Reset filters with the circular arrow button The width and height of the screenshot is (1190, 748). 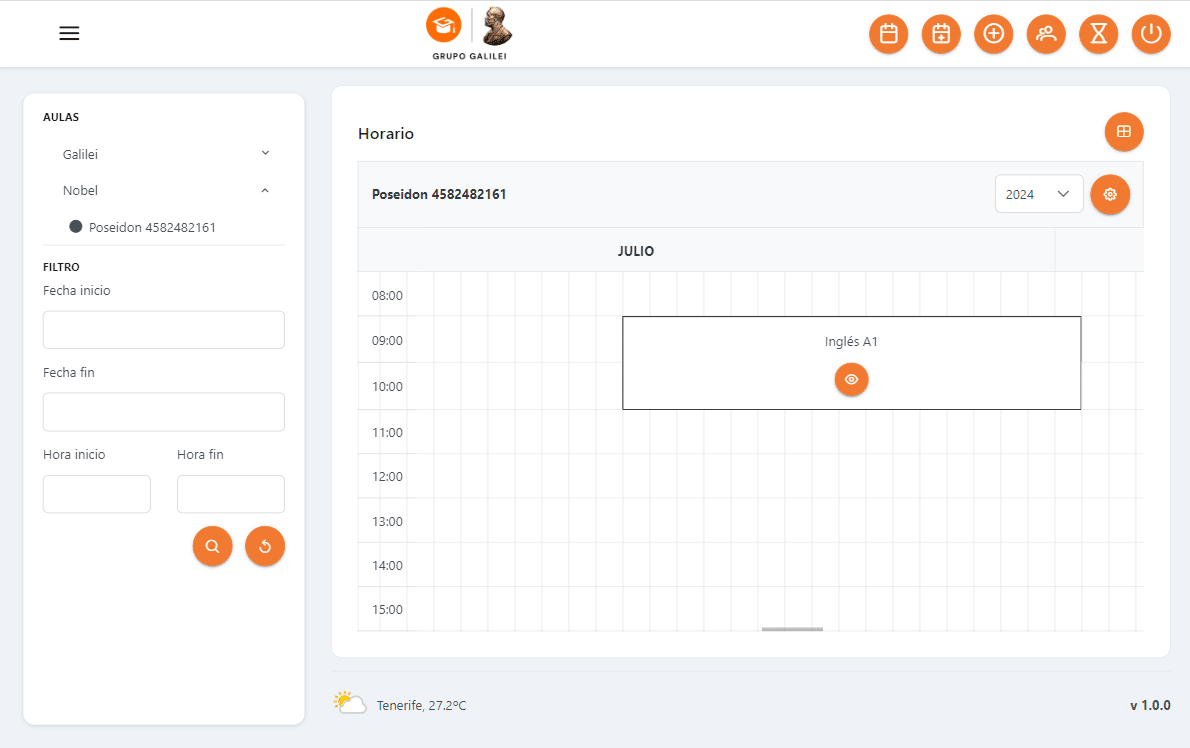pyautogui.click(x=265, y=546)
